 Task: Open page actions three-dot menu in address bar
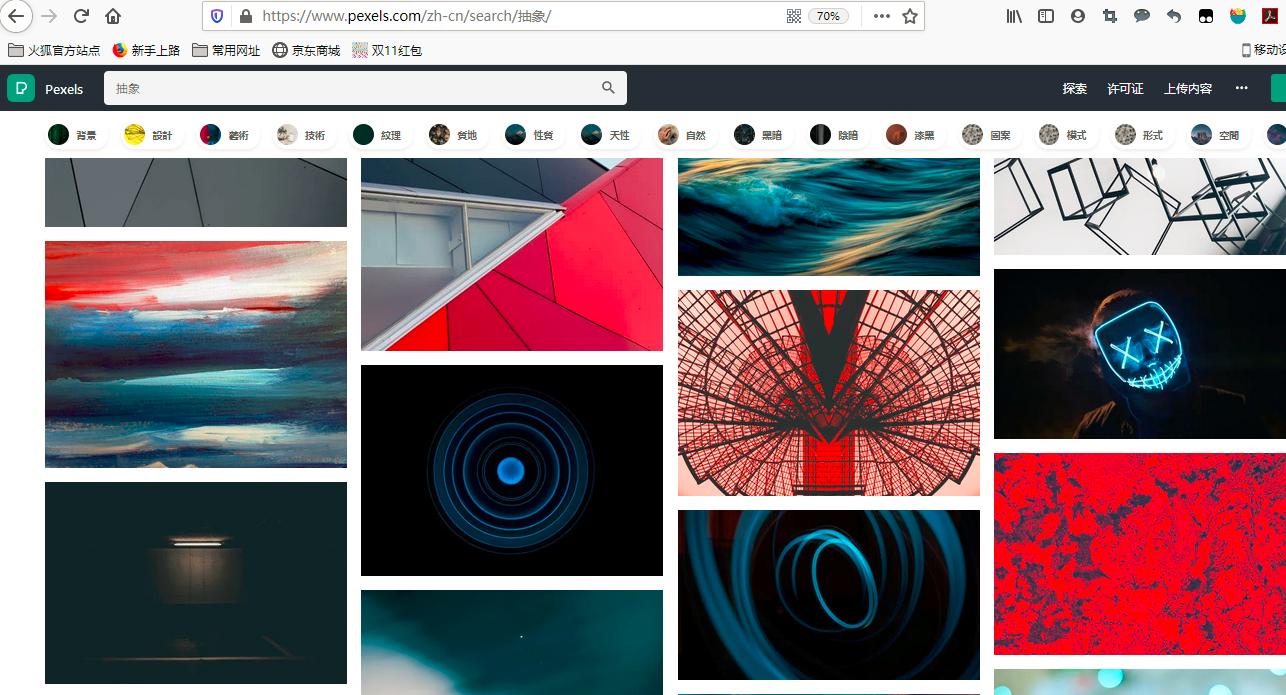[881, 16]
